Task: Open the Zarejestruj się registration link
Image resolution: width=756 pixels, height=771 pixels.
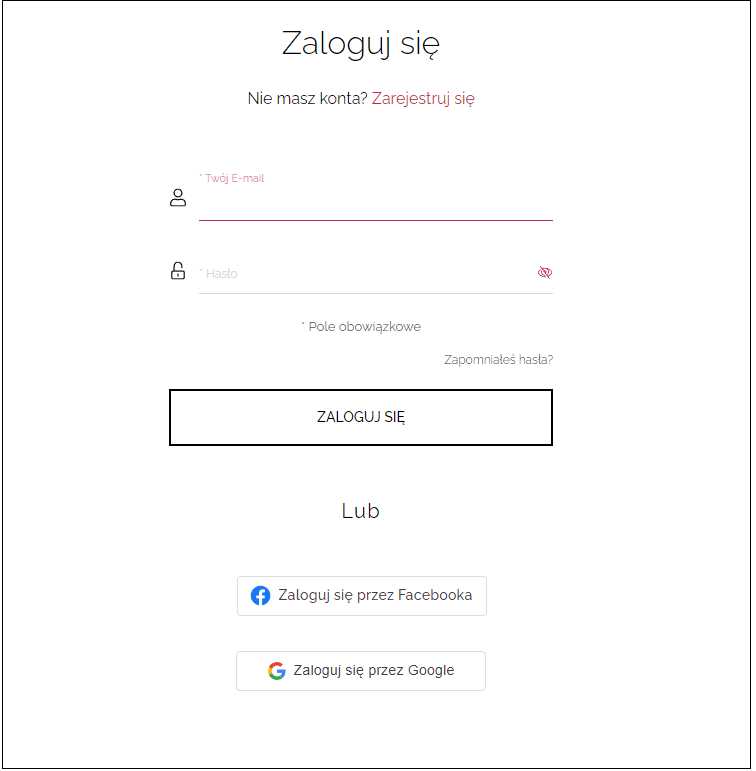Action: (x=423, y=98)
